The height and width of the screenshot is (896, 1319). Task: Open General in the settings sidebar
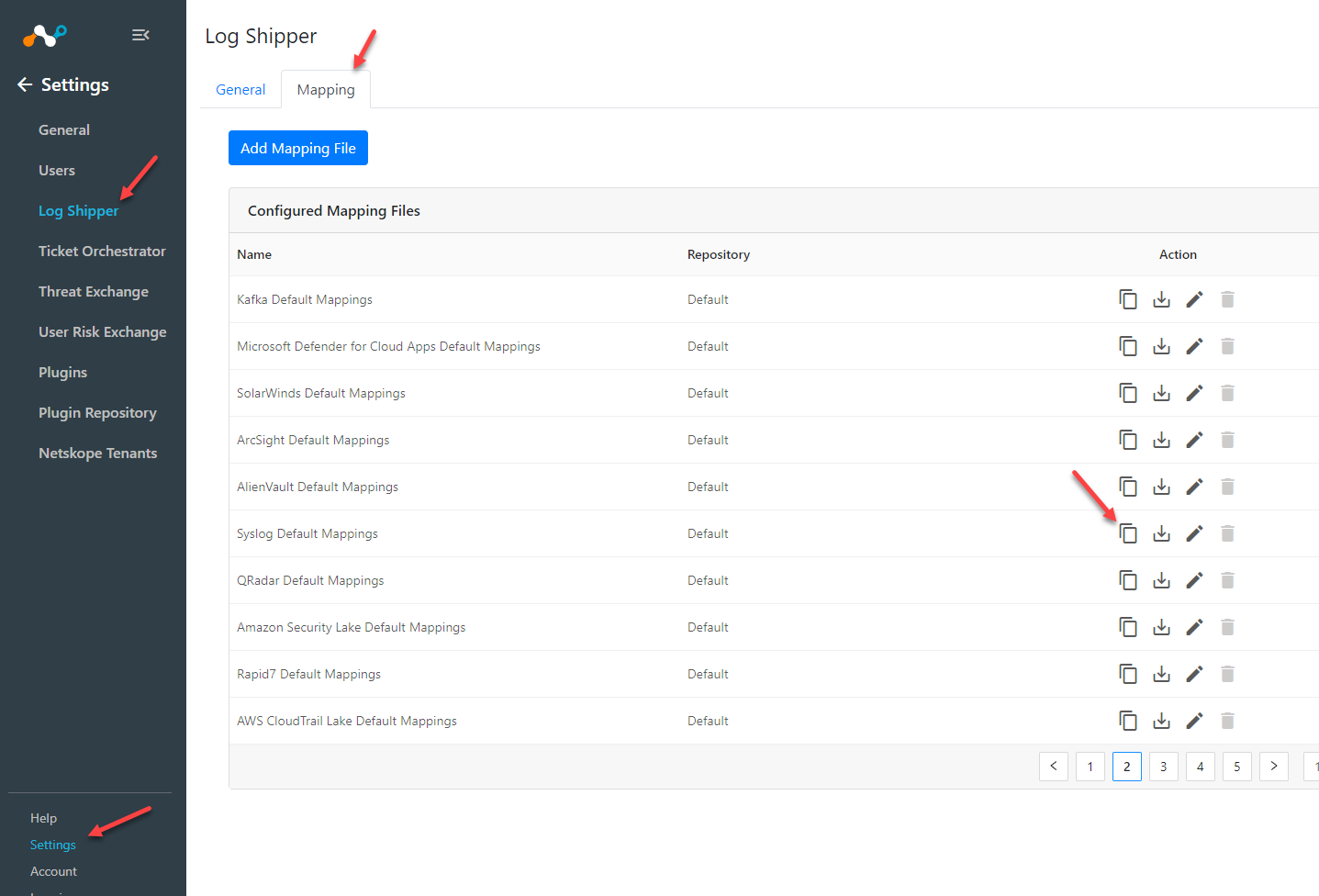click(x=64, y=130)
